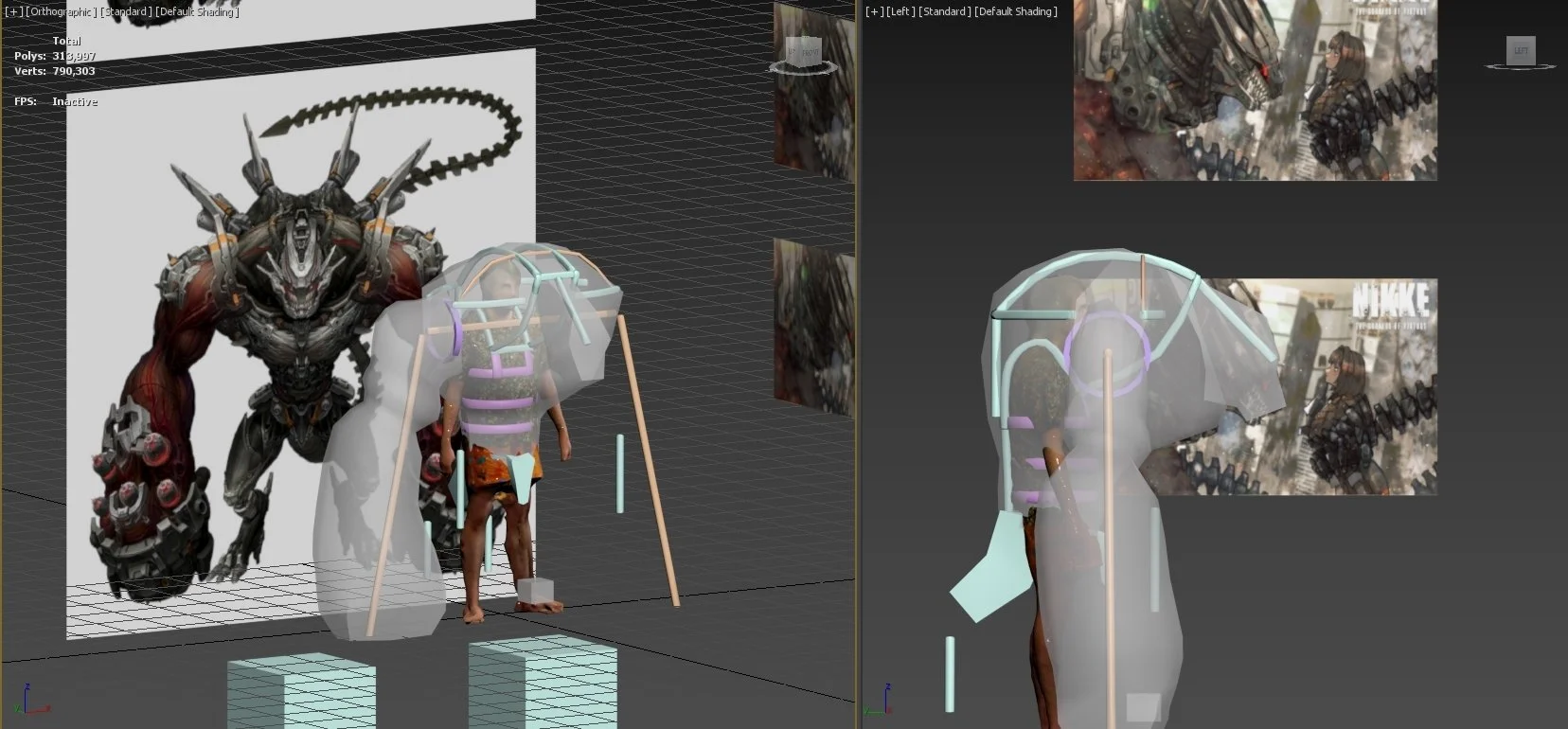Open Default Shading menu in the Left viewport
This screenshot has width=1568, height=729.
click(x=1016, y=12)
